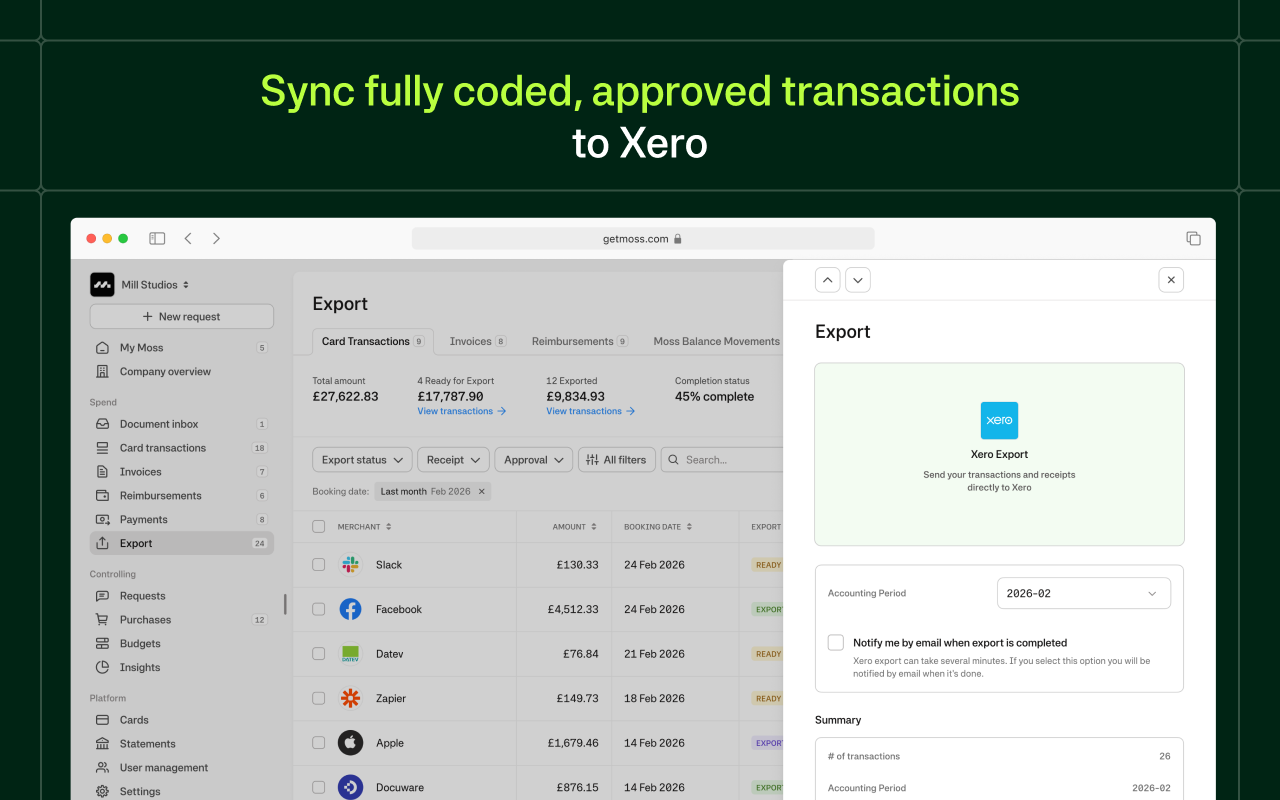Switch to Card Transactions tab

[373, 341]
